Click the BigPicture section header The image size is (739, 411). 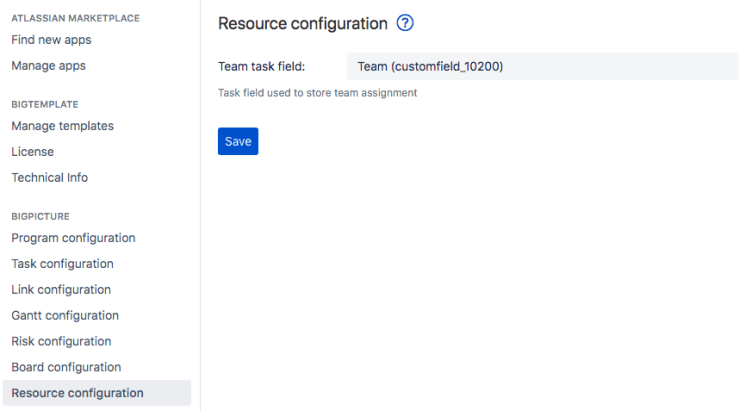(40, 216)
